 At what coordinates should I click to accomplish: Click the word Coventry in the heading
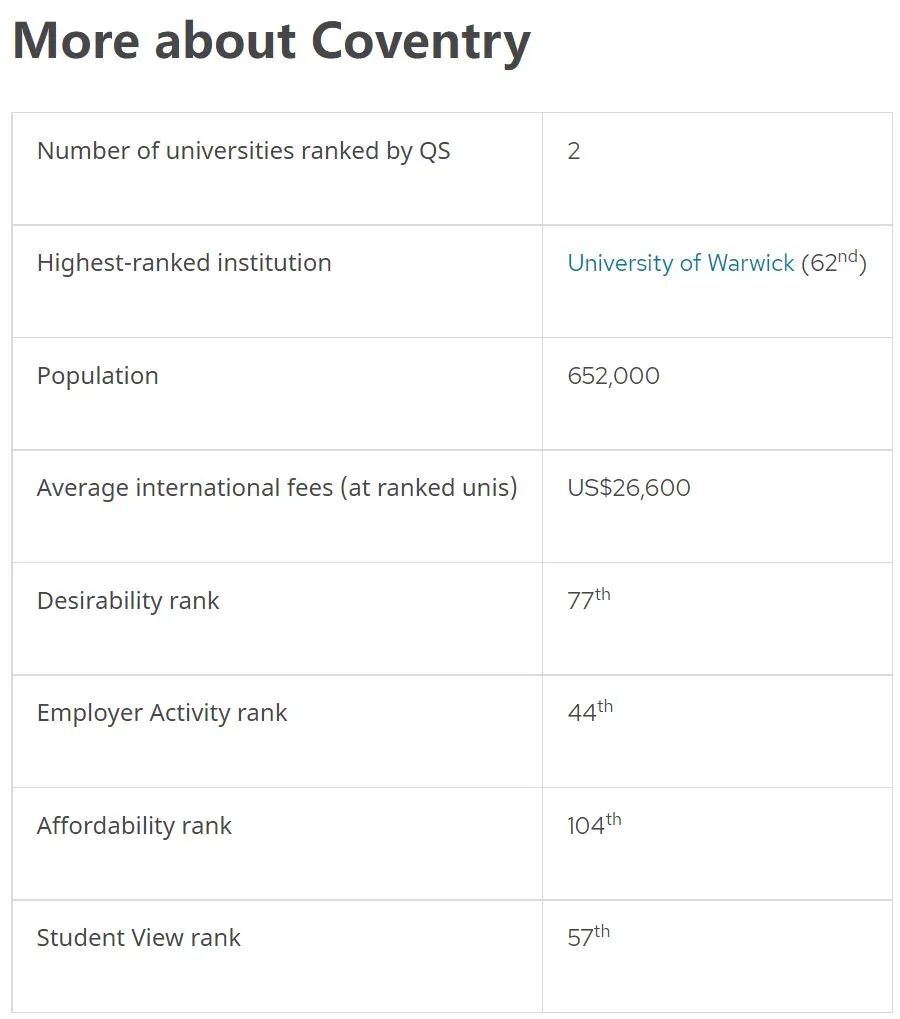[421, 42]
